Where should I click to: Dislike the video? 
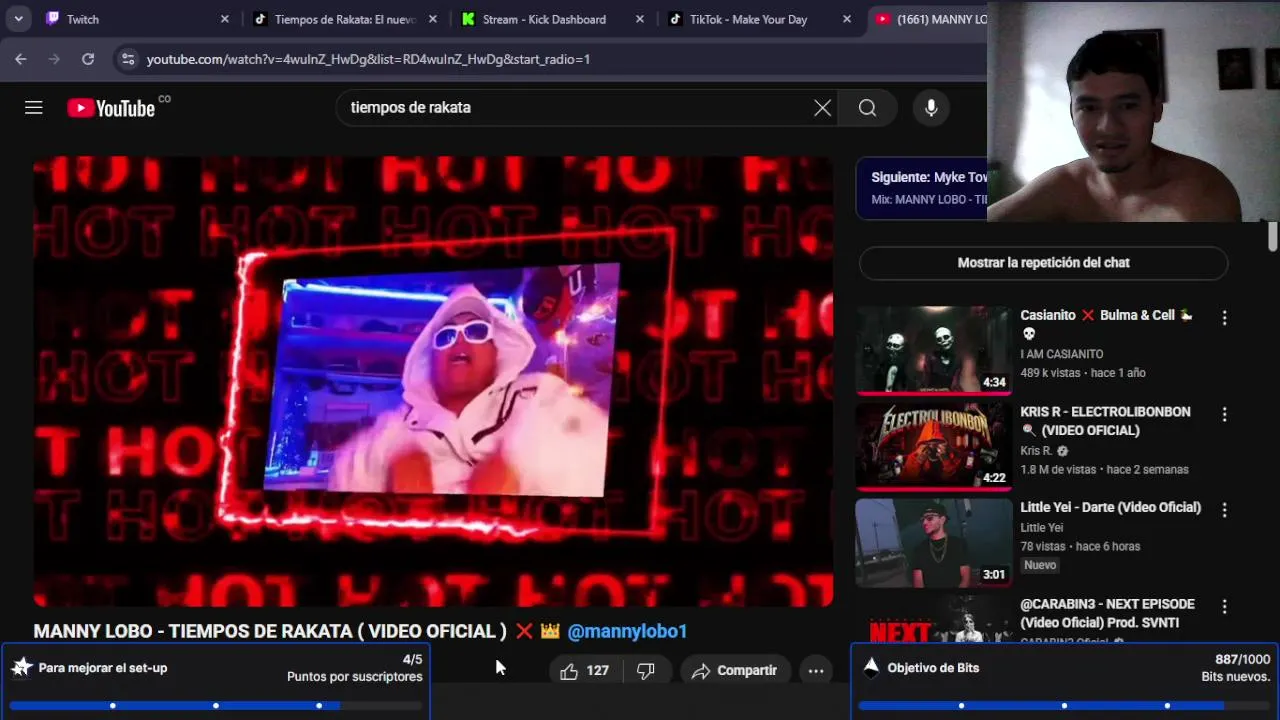click(646, 671)
